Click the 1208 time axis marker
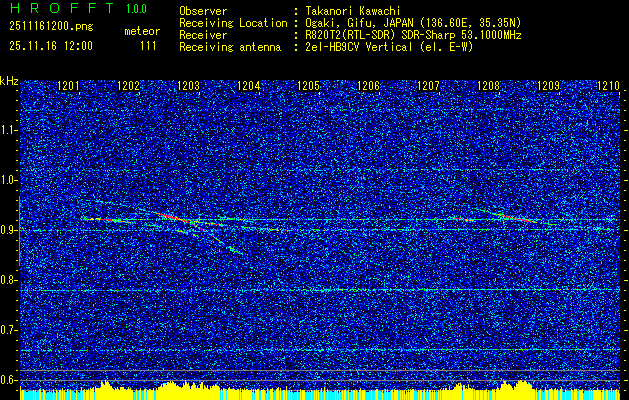Viewport: 629px width, 400px height. pyautogui.click(x=488, y=86)
